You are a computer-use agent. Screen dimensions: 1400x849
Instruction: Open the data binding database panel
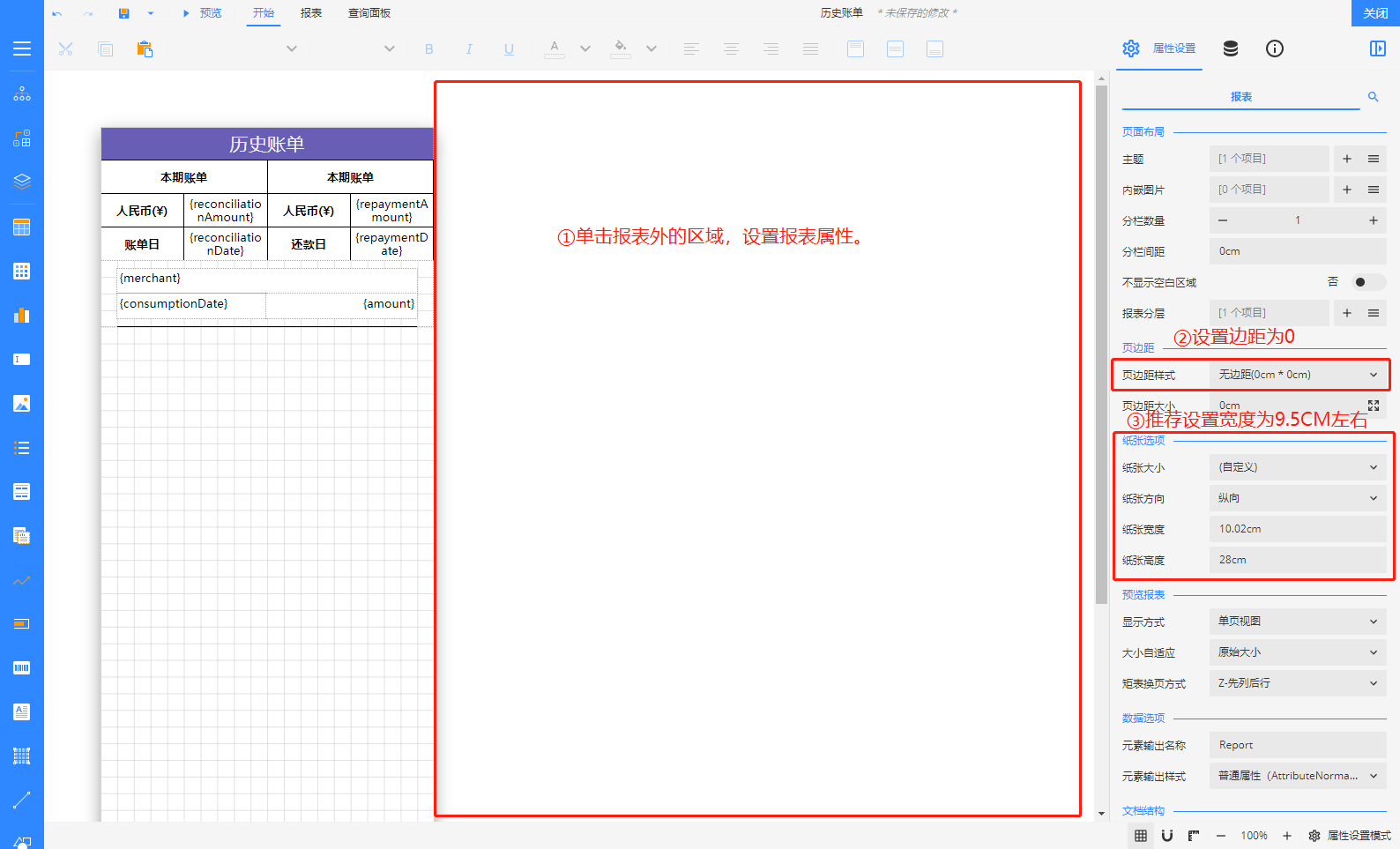coord(1231,48)
